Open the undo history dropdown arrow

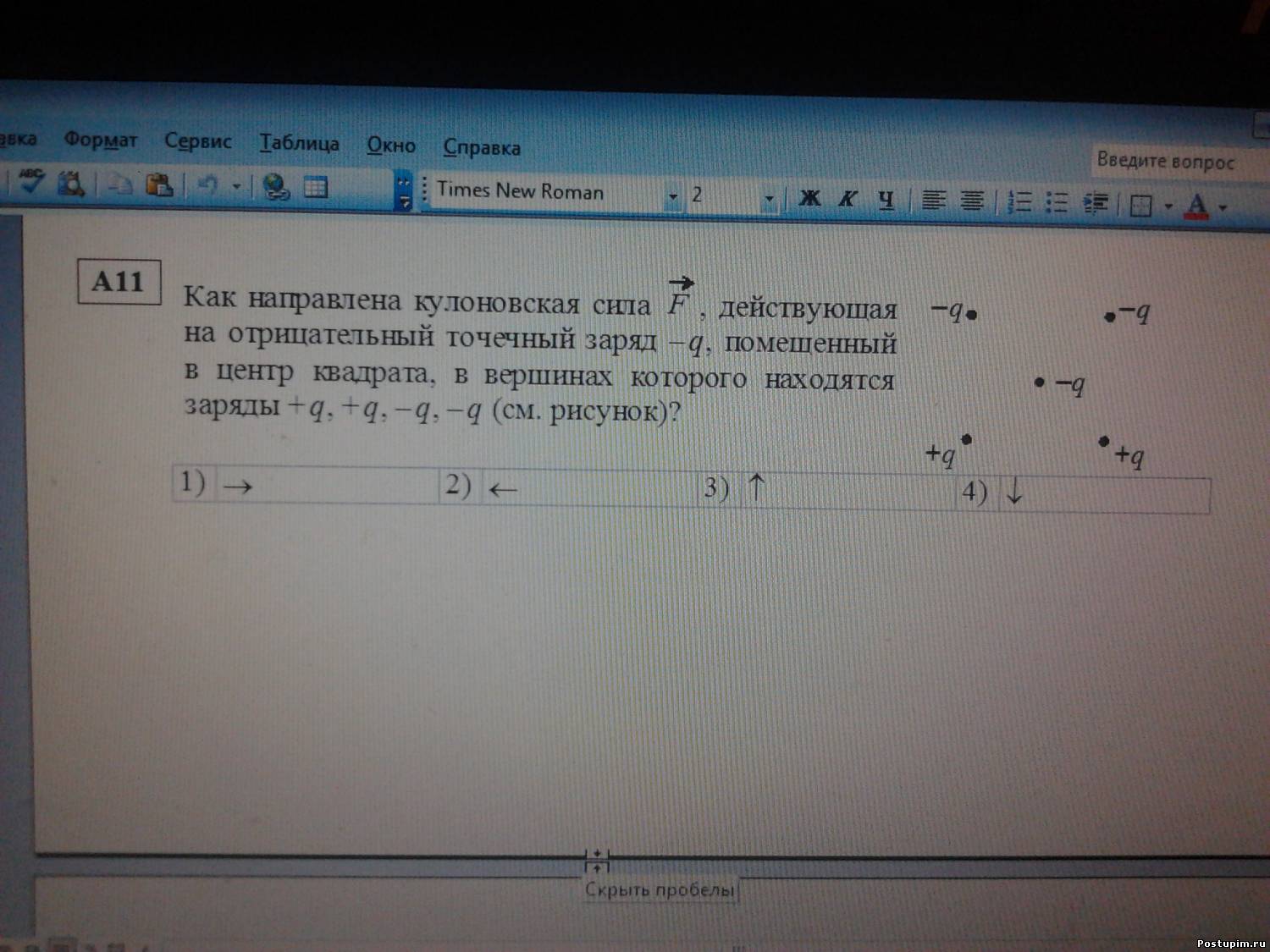[237, 186]
